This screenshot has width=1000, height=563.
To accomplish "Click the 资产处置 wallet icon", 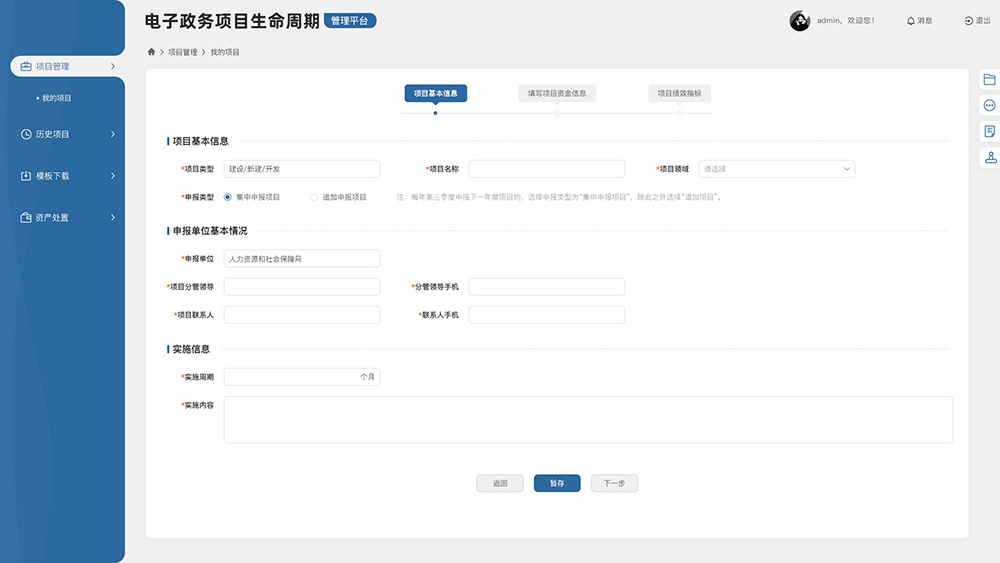I will (26, 217).
